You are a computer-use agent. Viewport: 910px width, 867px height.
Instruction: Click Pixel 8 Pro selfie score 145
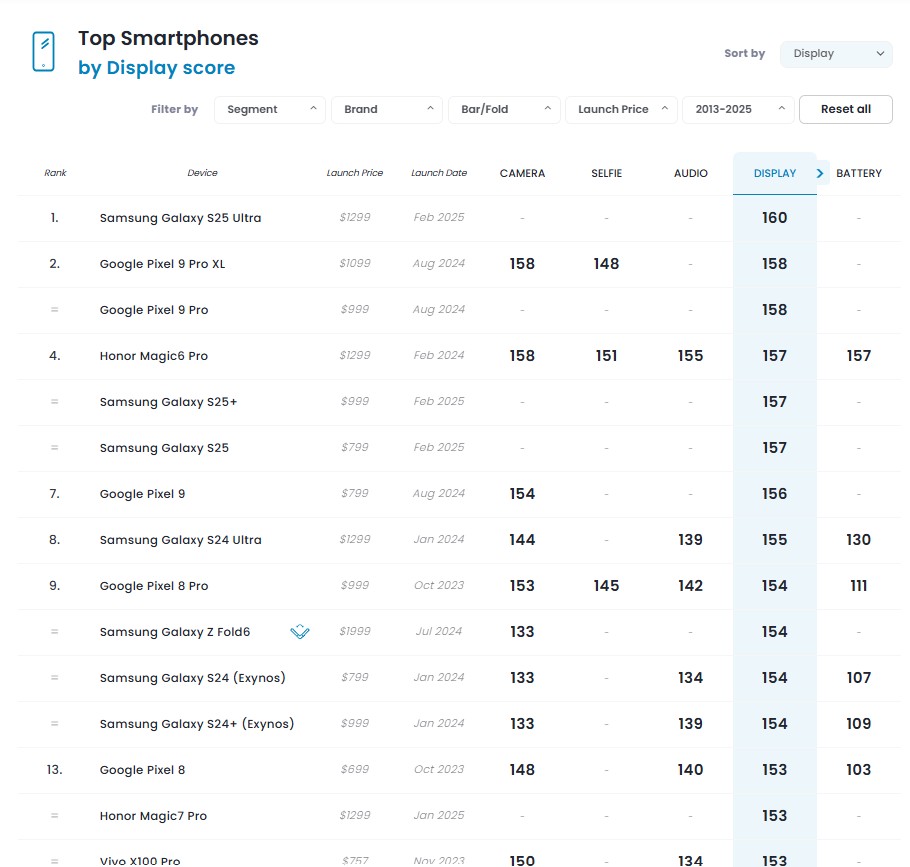(x=606, y=586)
